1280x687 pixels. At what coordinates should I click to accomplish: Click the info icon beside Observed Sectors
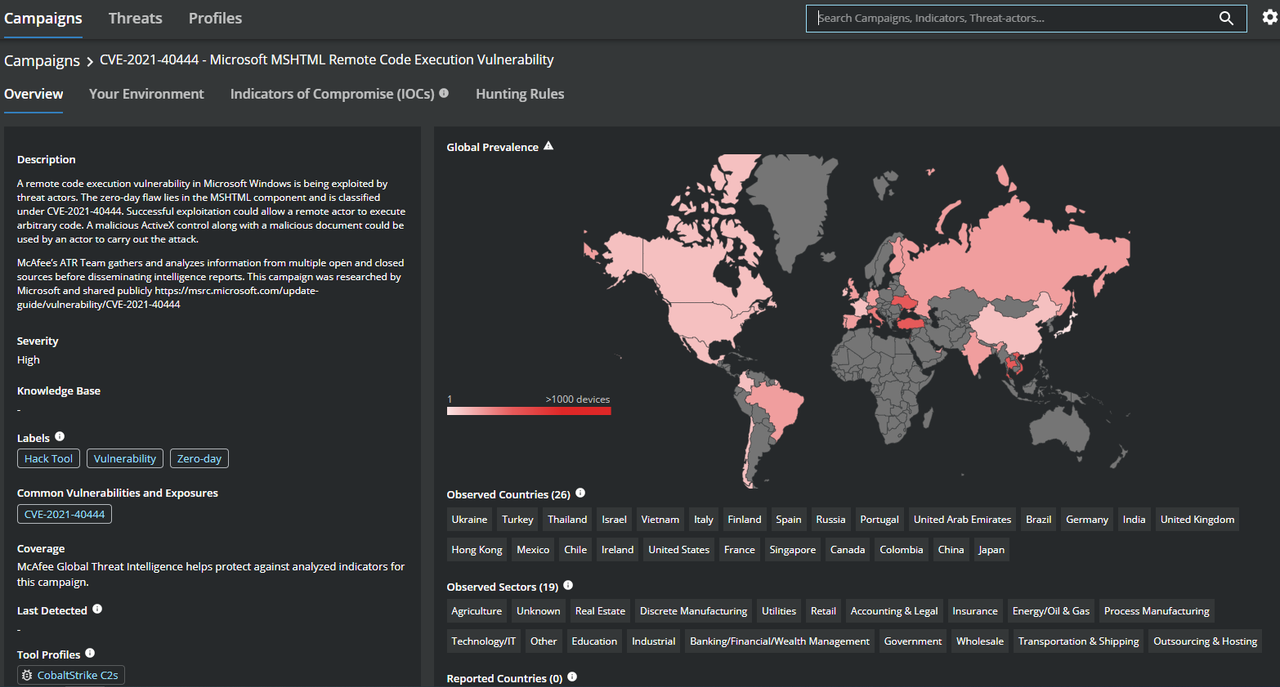tap(568, 585)
